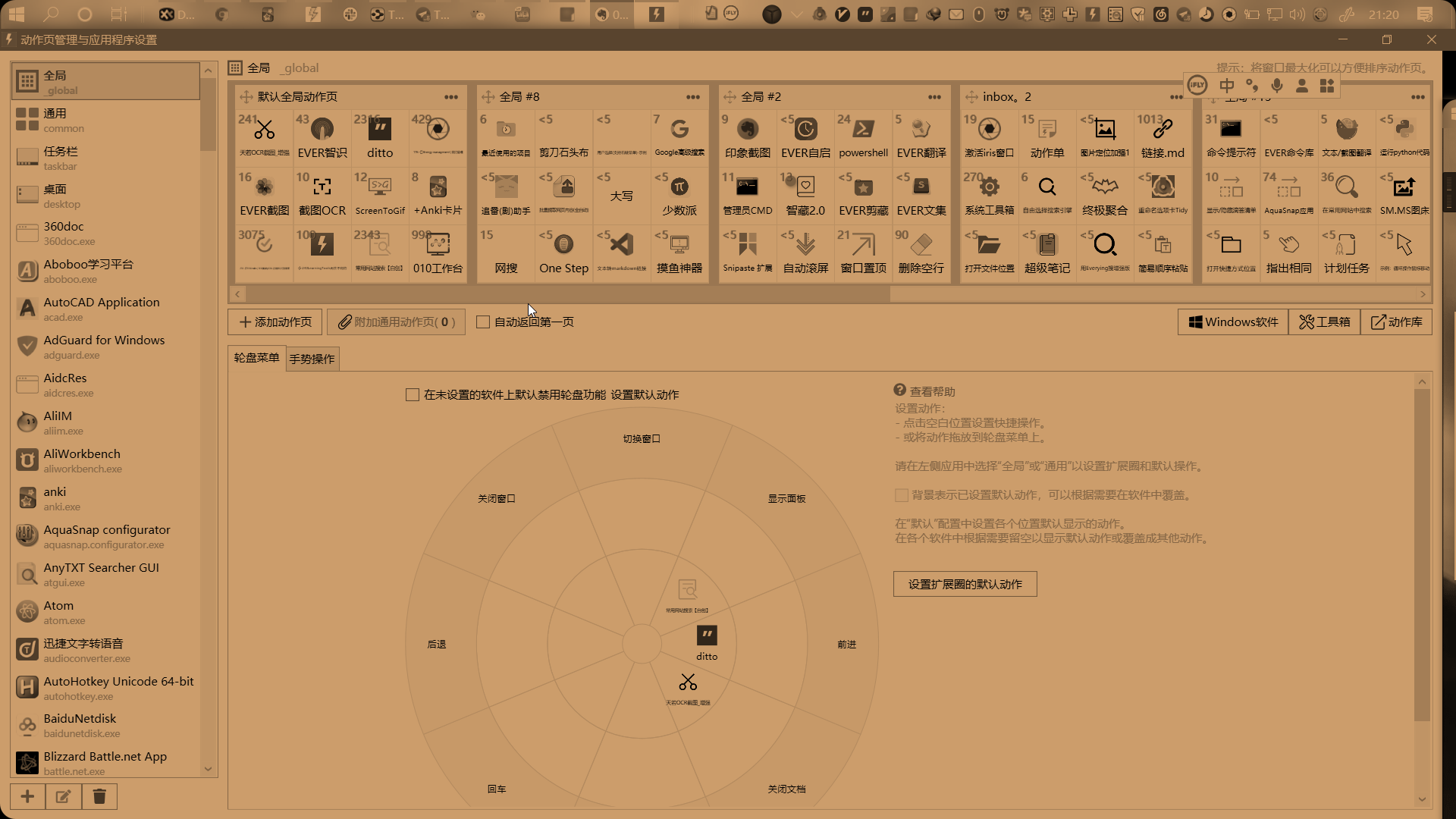
Task: Click the 印象截图 action icon
Action: [x=747, y=130]
